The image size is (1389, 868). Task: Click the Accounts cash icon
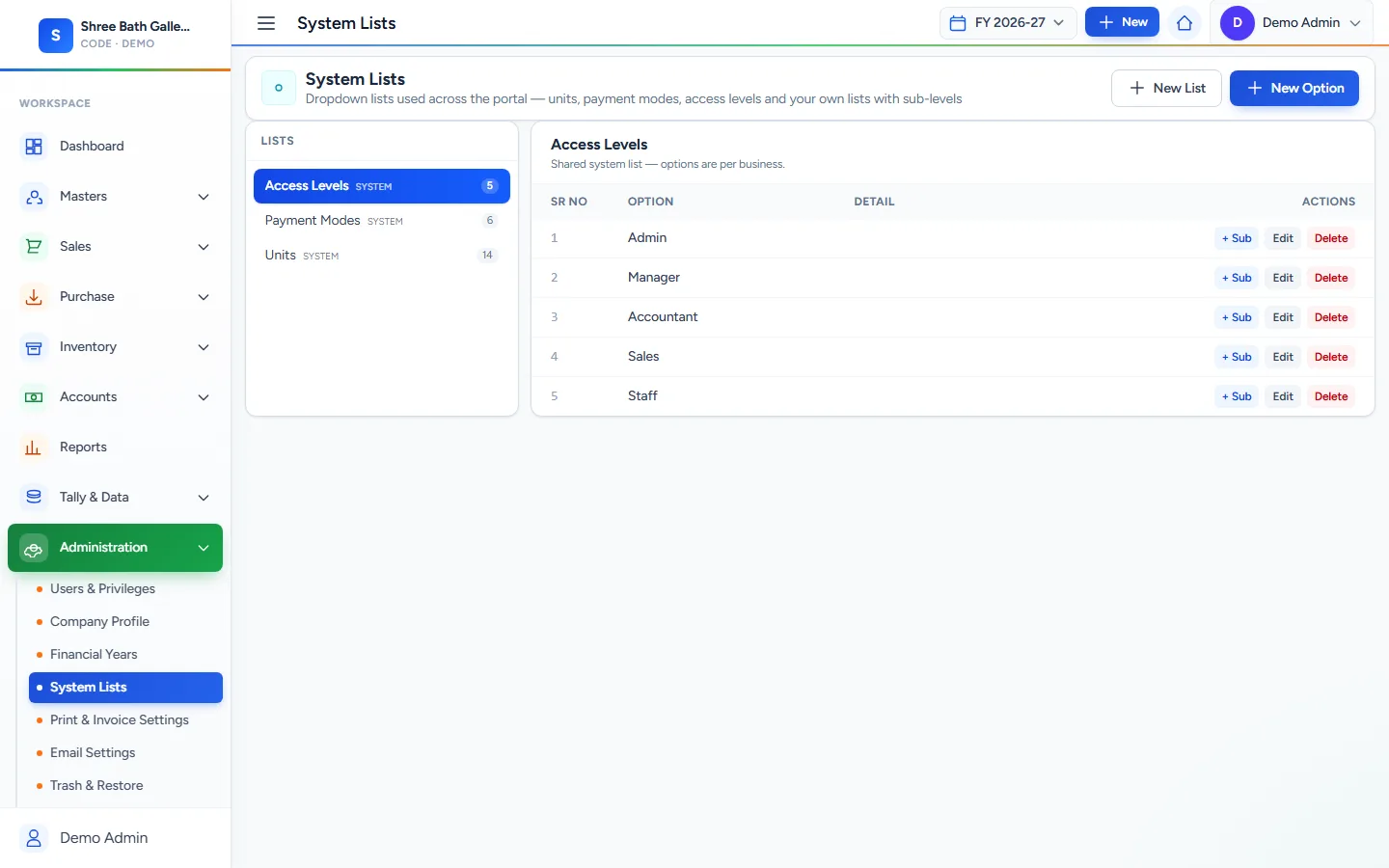(x=34, y=397)
